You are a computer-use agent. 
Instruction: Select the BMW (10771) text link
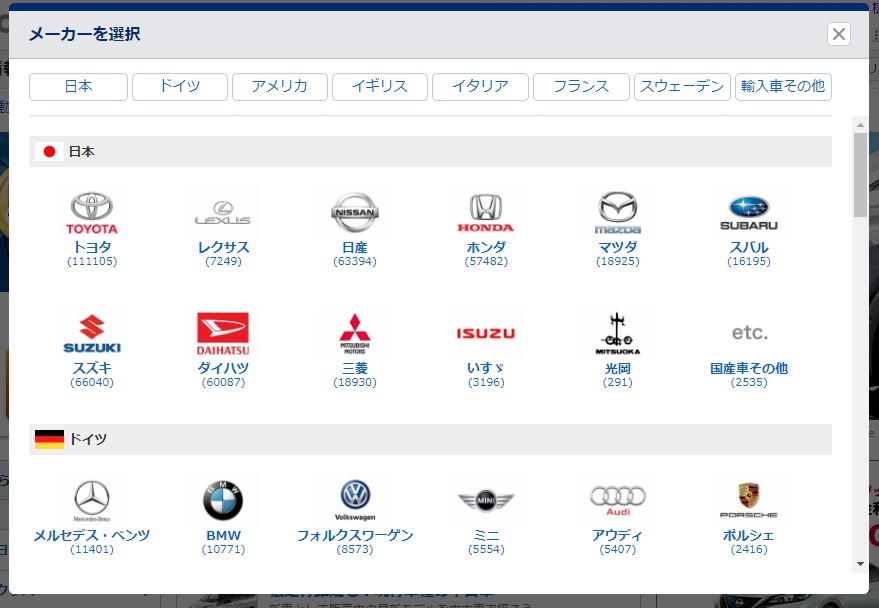(223, 541)
